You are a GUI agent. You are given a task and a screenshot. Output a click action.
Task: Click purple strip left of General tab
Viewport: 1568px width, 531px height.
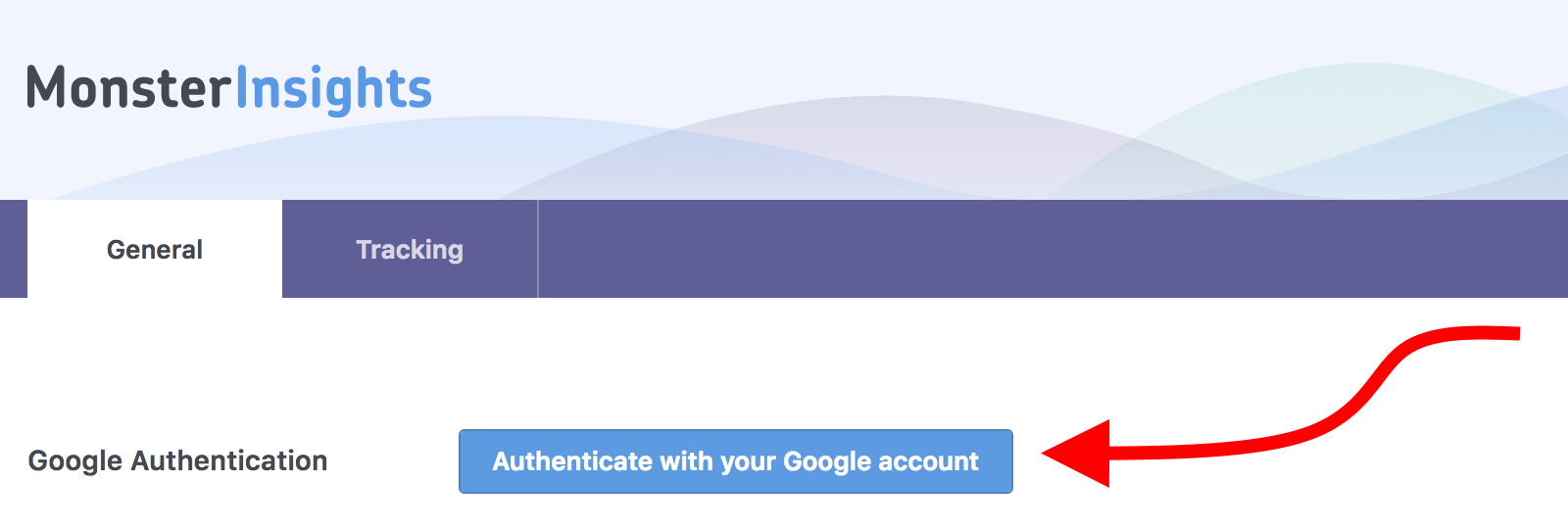14,249
